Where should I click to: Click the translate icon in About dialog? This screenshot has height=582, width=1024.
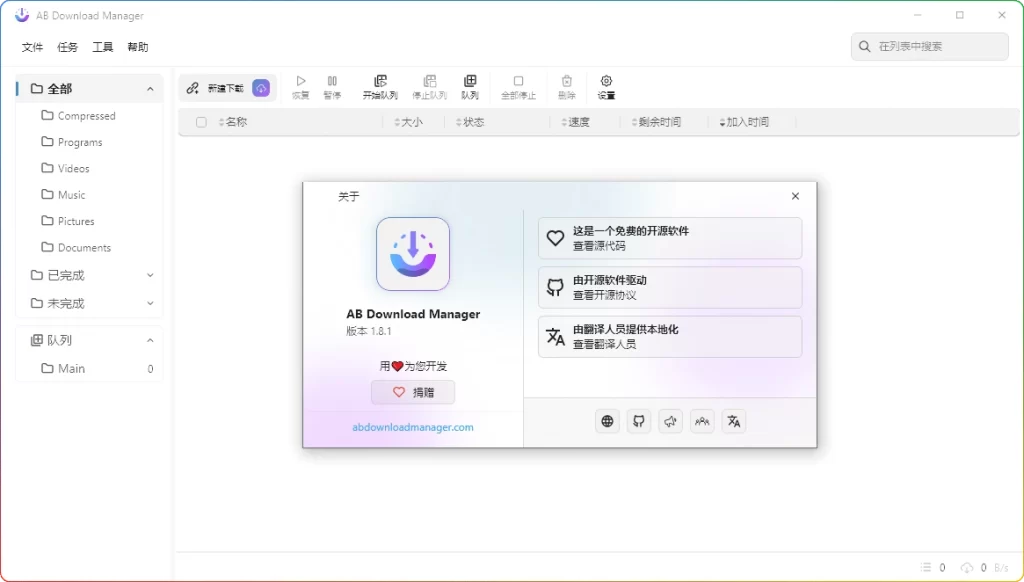(x=734, y=421)
